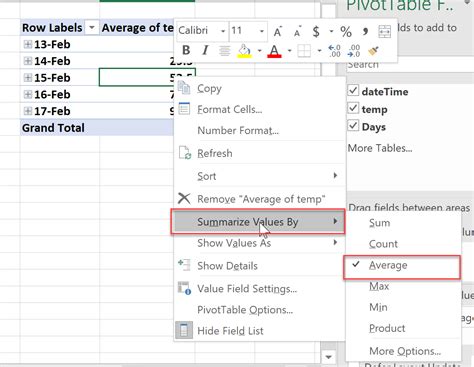This screenshot has width=474, height=367.
Task: Apply comma style
Action: (x=365, y=31)
